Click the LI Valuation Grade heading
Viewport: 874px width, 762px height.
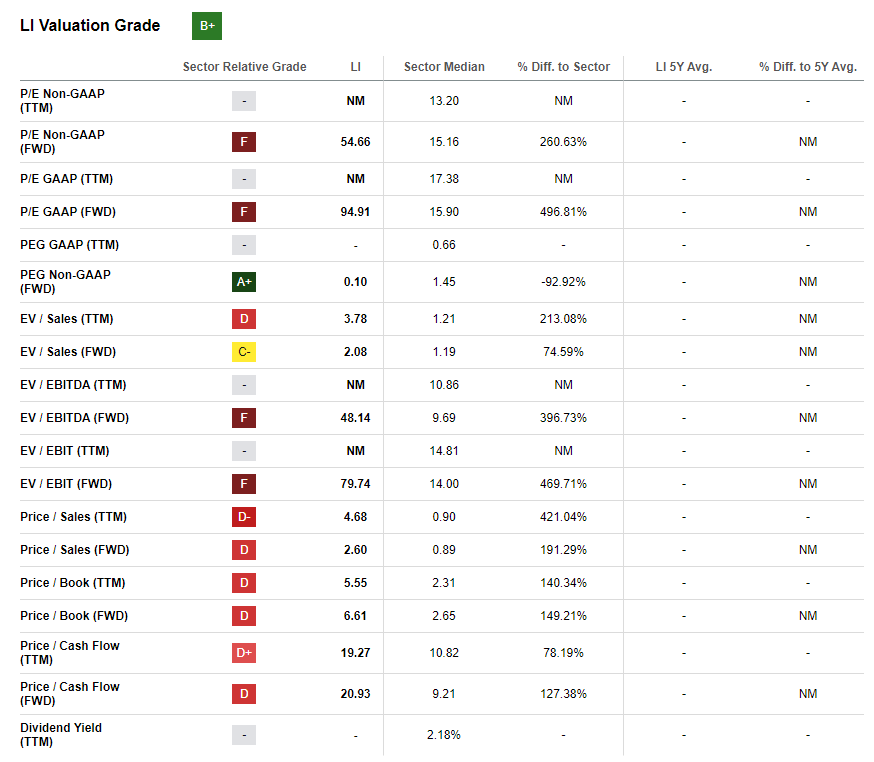(90, 26)
